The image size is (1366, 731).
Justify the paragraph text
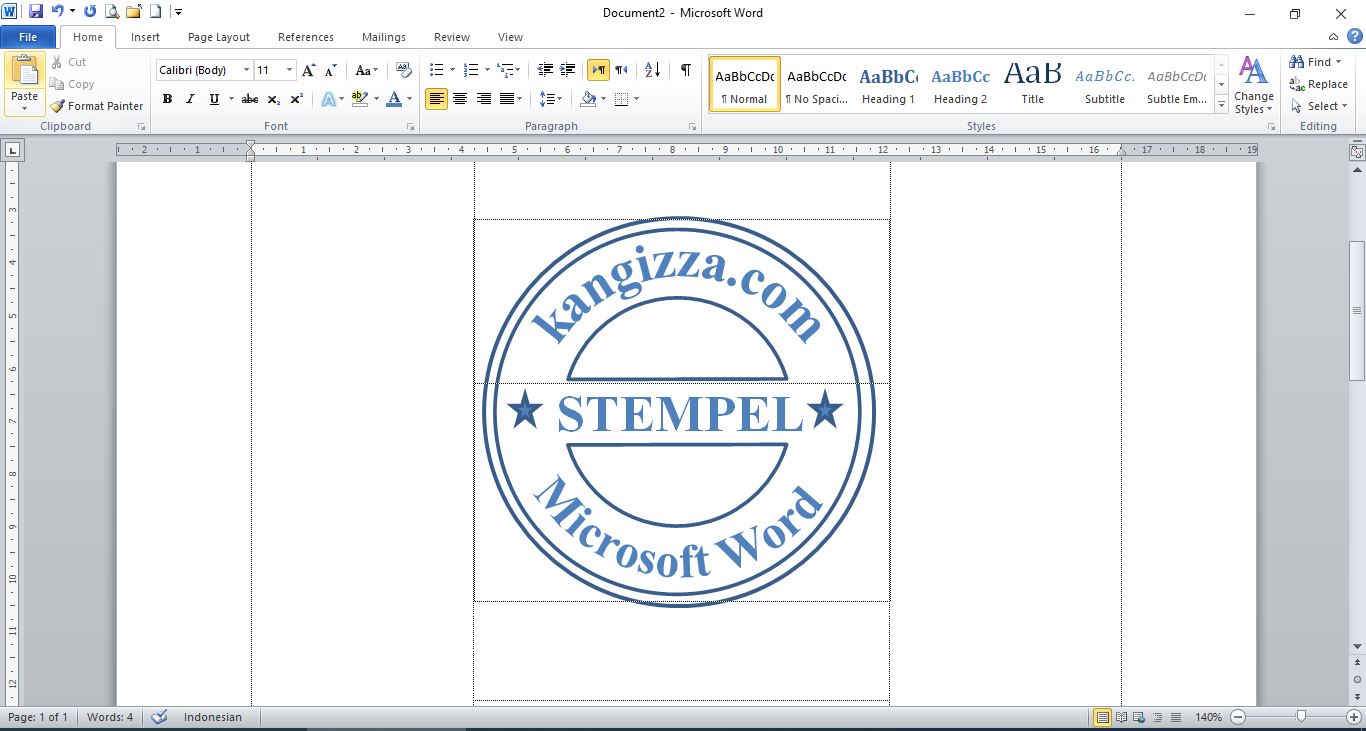pos(508,99)
